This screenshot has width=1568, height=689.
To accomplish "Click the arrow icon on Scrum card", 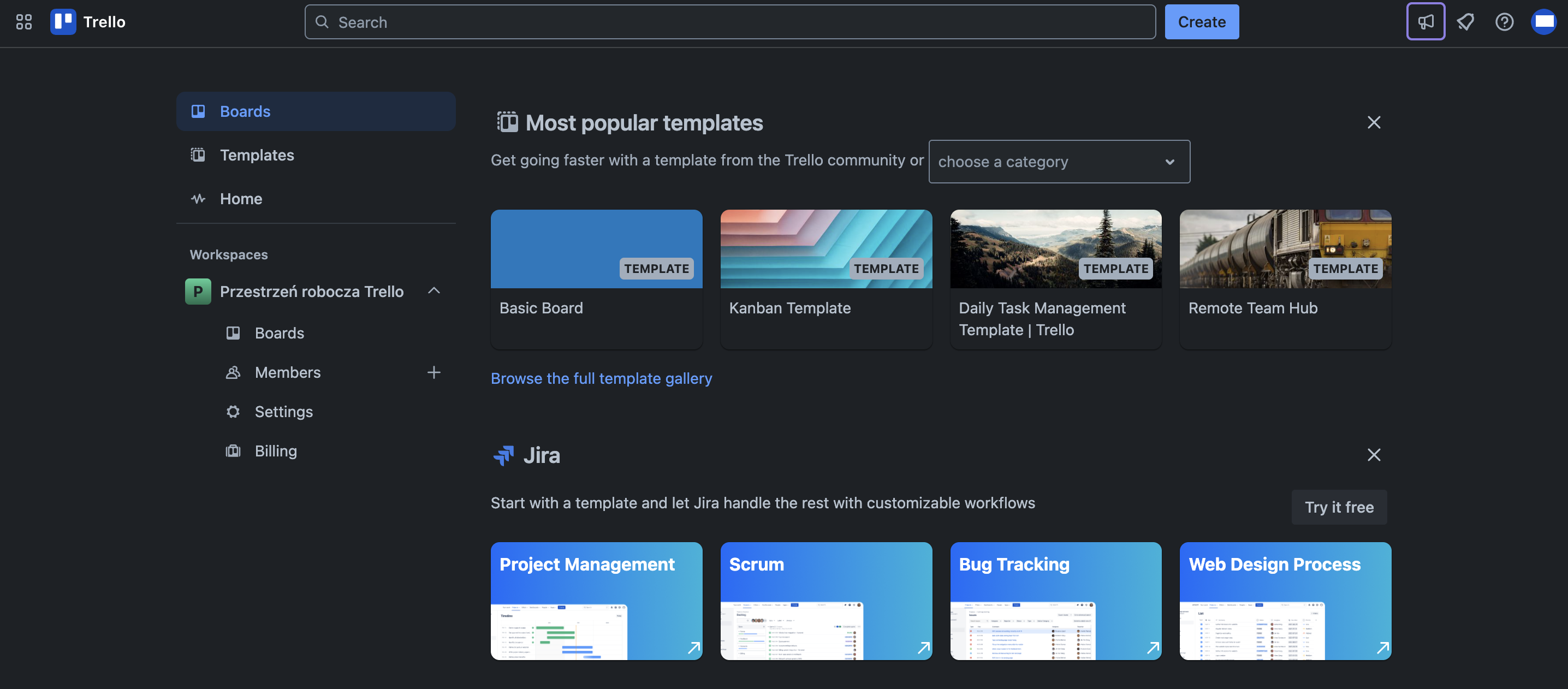I will click(x=923, y=648).
